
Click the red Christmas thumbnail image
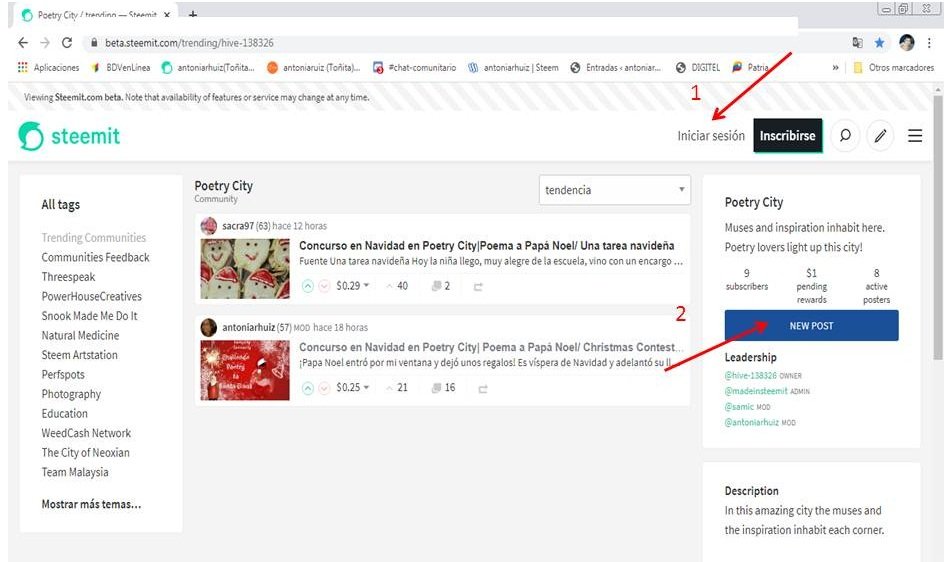(x=245, y=370)
